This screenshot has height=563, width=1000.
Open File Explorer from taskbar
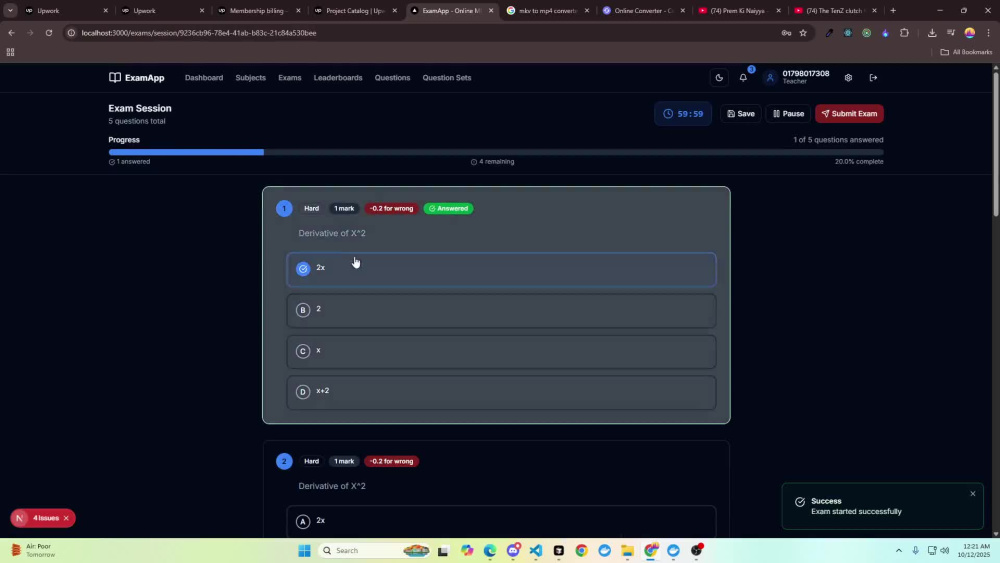(x=628, y=550)
